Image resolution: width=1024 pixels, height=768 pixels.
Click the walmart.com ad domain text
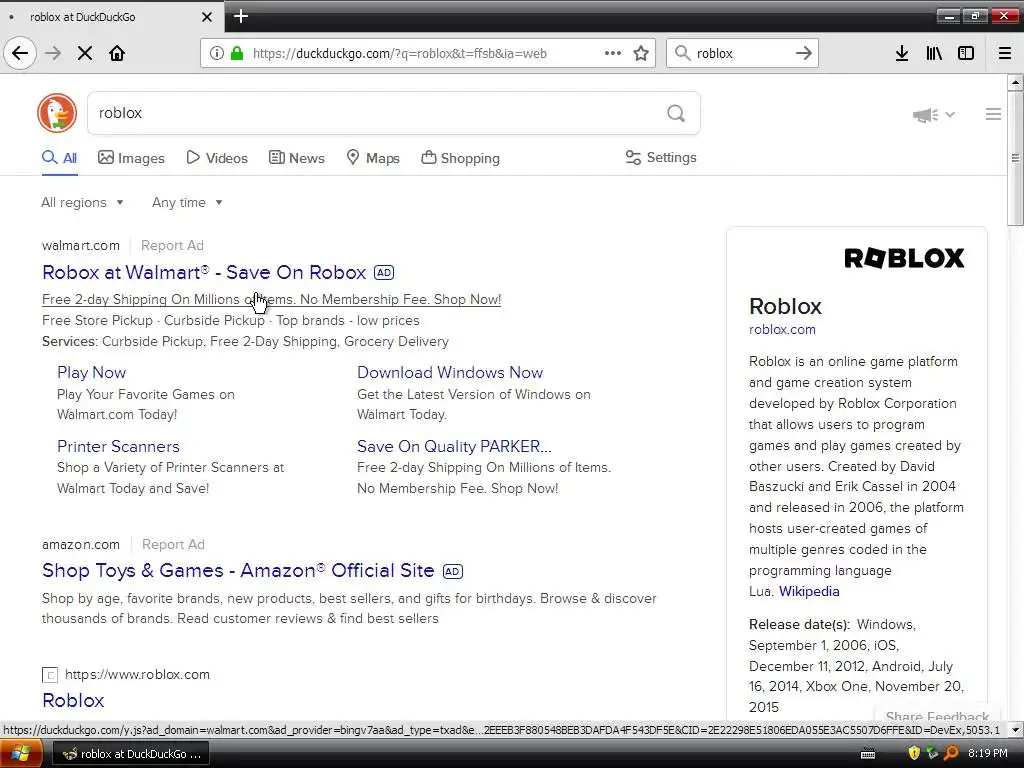(81, 246)
